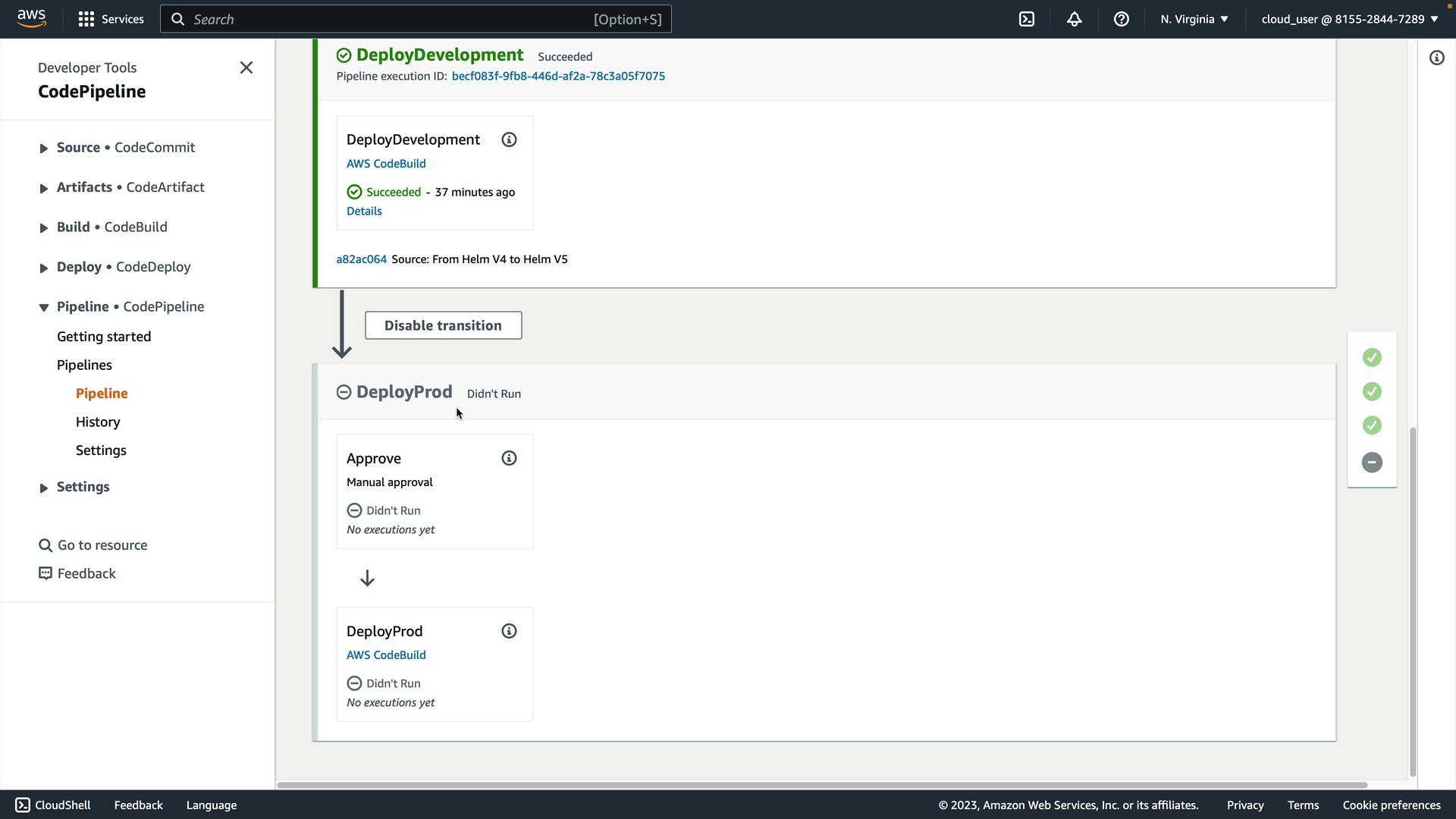Focus the AWS search field
Viewport: 1456px width, 819px height.
point(394,19)
